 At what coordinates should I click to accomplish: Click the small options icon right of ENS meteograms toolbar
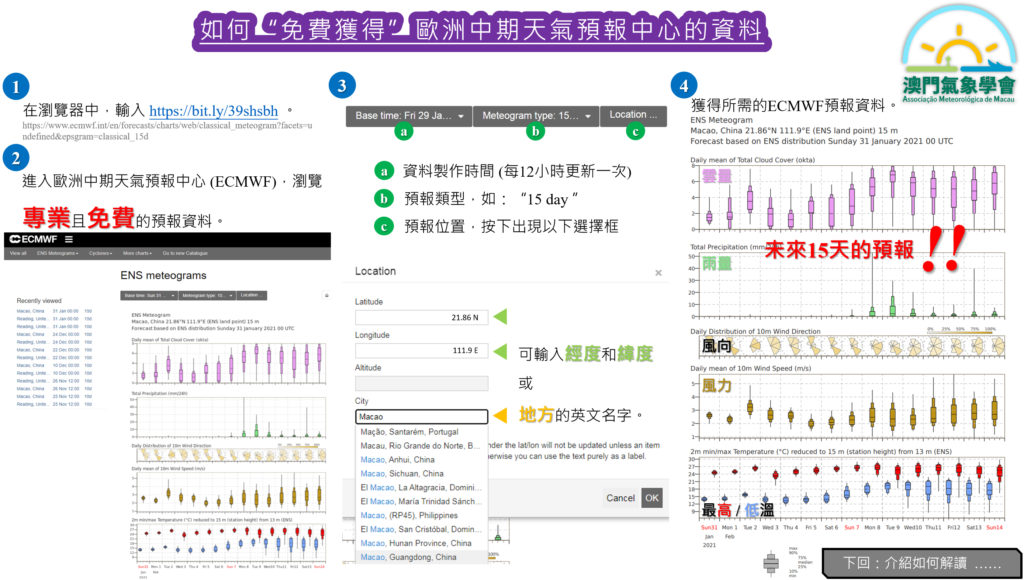(x=326, y=295)
